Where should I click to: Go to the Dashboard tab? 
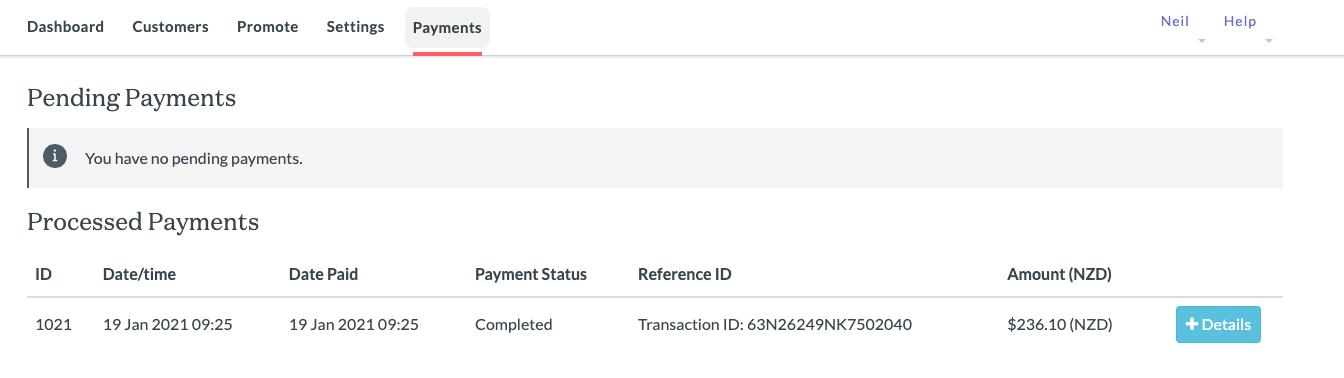click(x=65, y=27)
